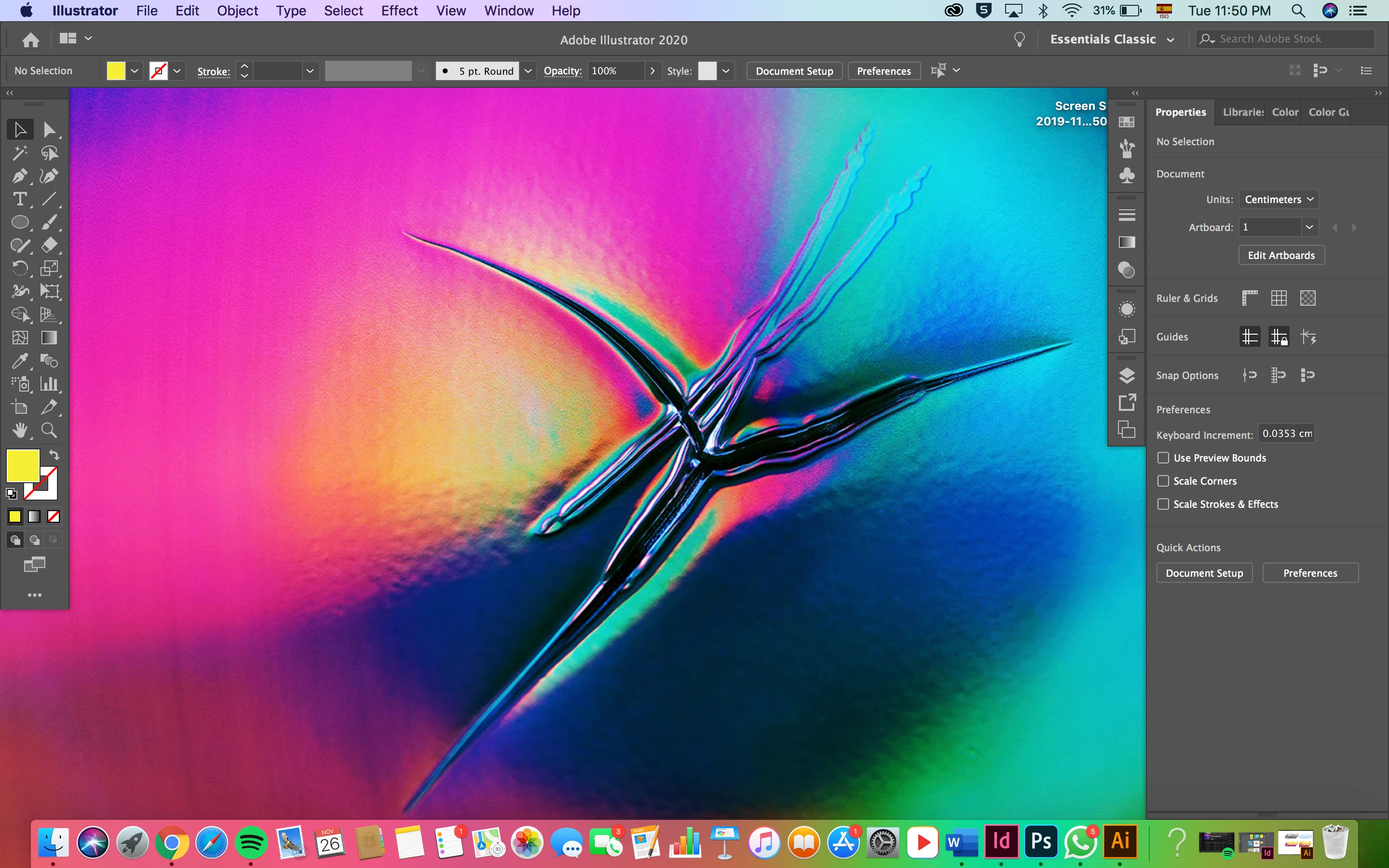The image size is (1389, 868).
Task: Open the 5 pt. Round brush dropdown
Action: tap(528, 70)
